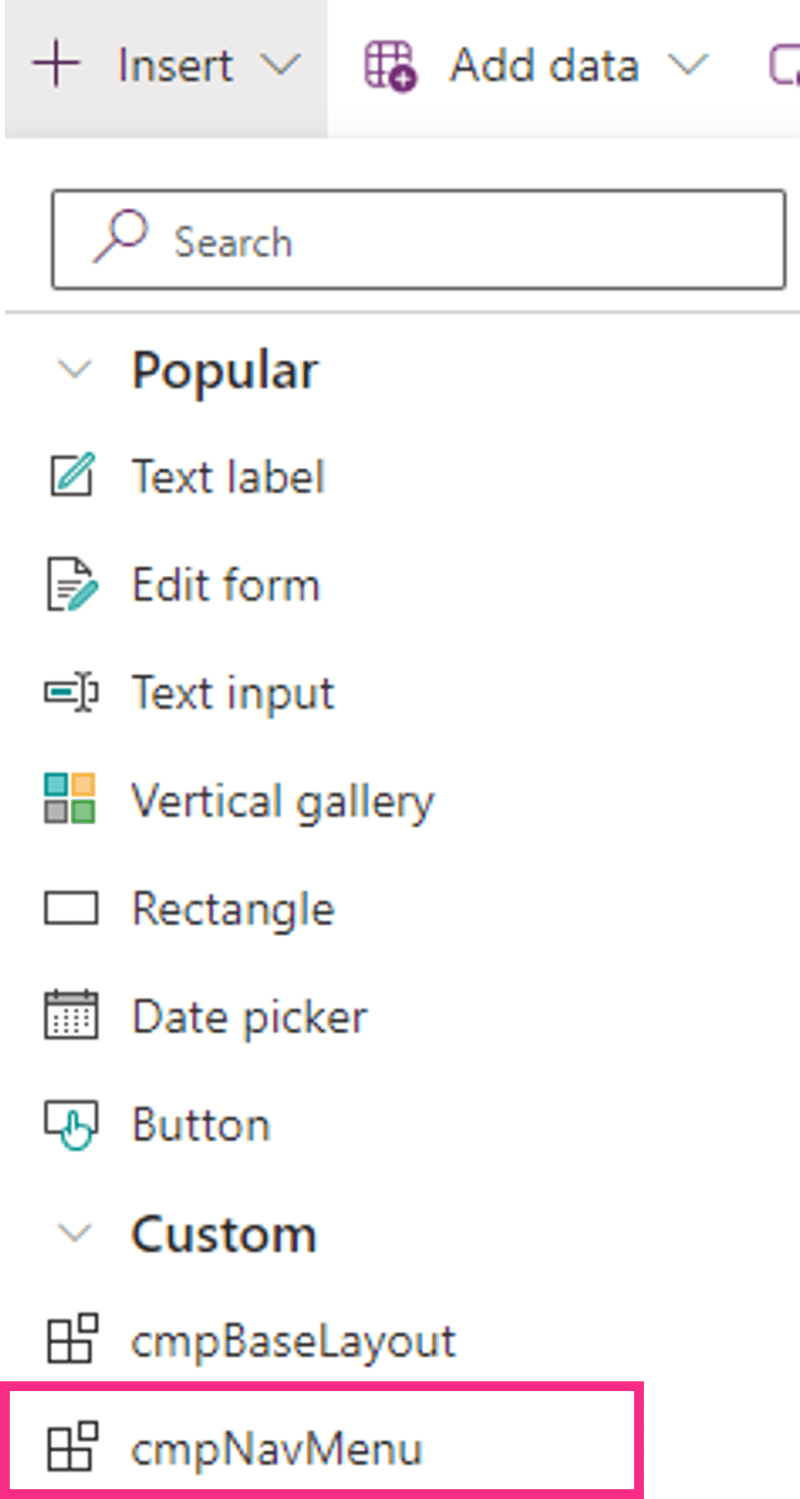Open the Add data dropdown arrow
Image resolution: width=800 pixels, height=1499 pixels.
tap(688, 67)
